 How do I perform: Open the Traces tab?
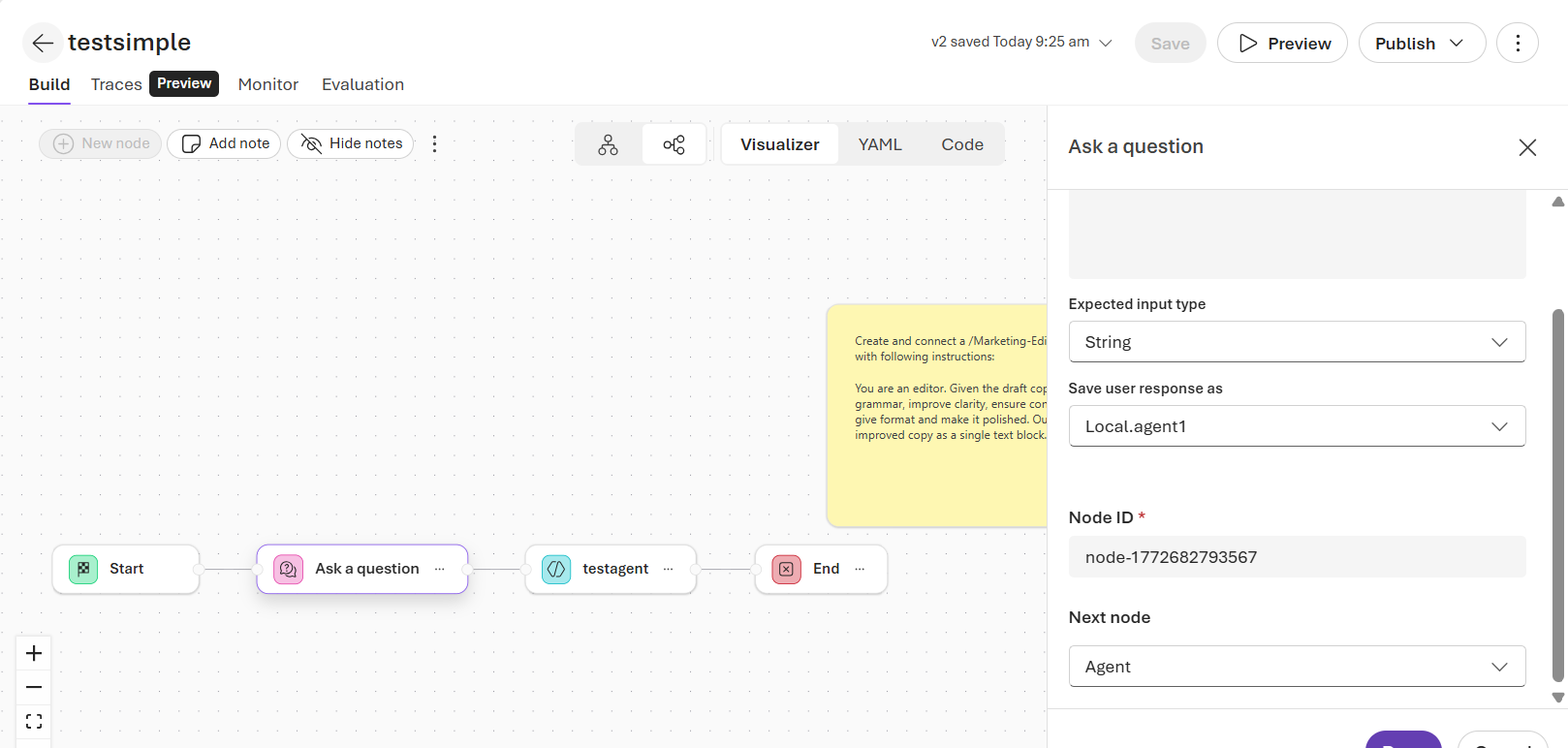point(116,84)
